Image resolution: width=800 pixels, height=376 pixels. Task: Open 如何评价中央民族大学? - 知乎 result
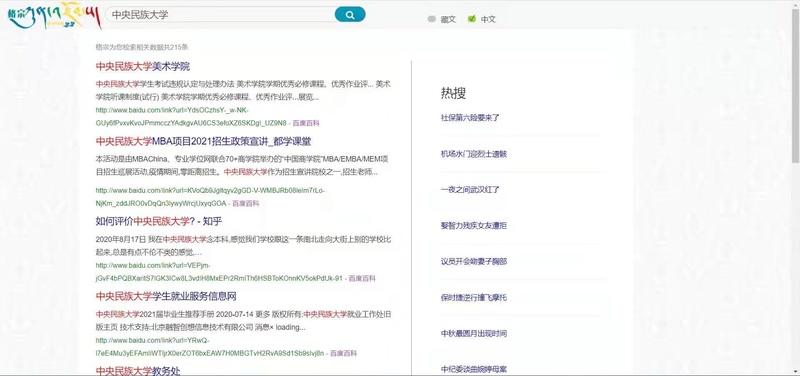click(x=159, y=221)
